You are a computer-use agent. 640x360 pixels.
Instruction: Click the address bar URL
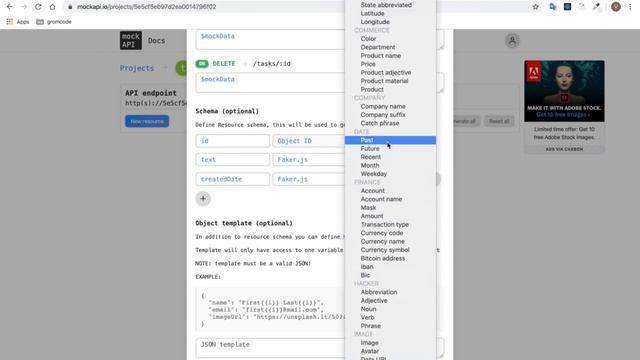[147, 7]
